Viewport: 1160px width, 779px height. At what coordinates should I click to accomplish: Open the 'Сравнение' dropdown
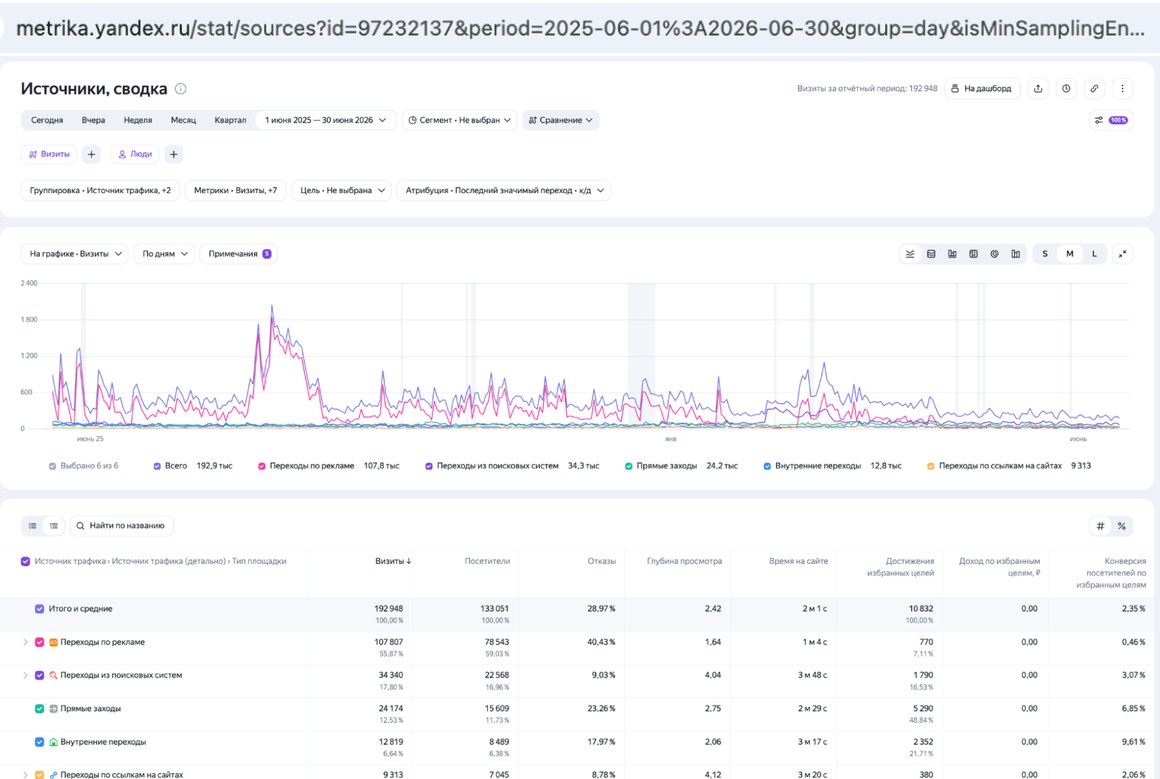[561, 120]
